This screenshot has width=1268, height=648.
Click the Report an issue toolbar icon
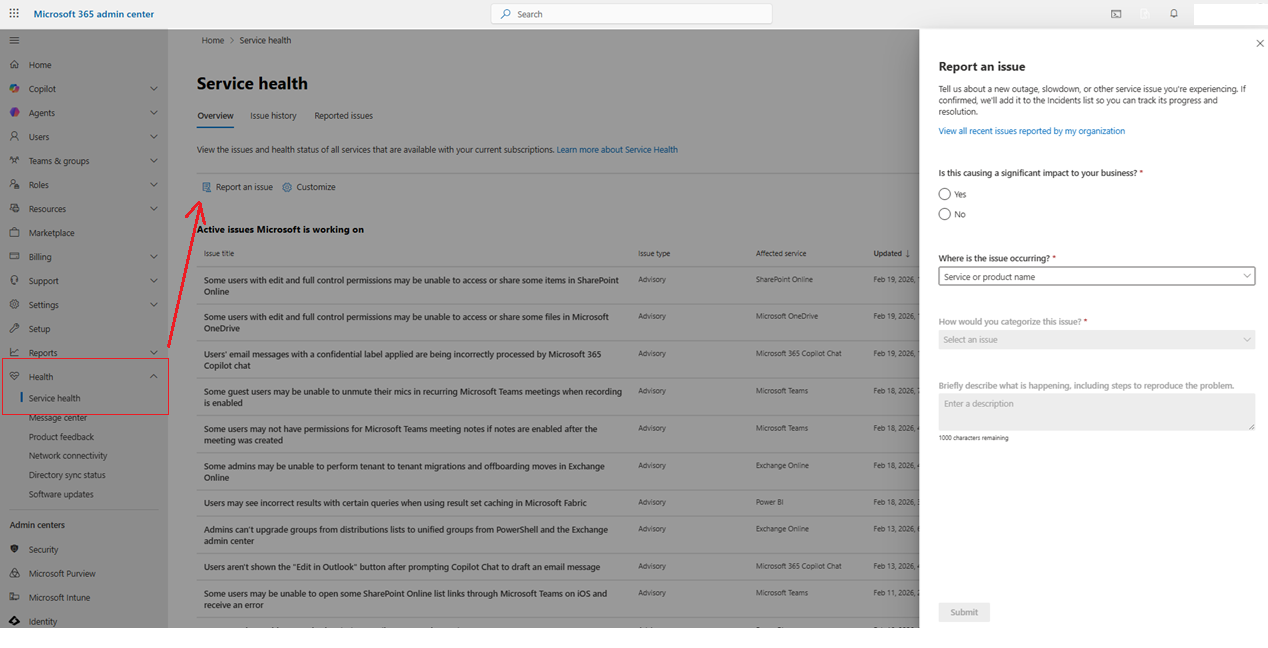(207, 187)
